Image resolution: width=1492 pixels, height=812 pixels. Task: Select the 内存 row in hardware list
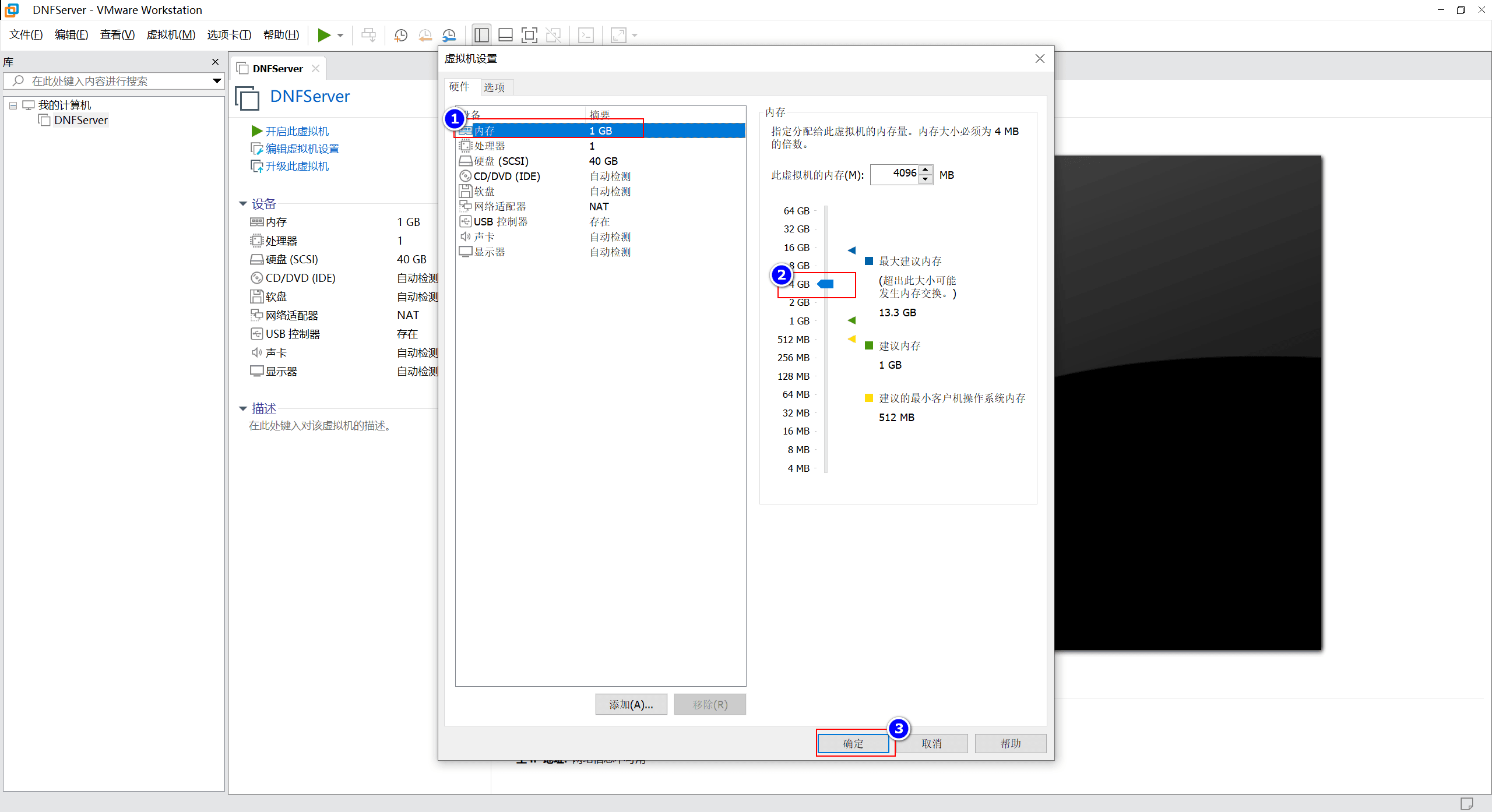coord(601,131)
